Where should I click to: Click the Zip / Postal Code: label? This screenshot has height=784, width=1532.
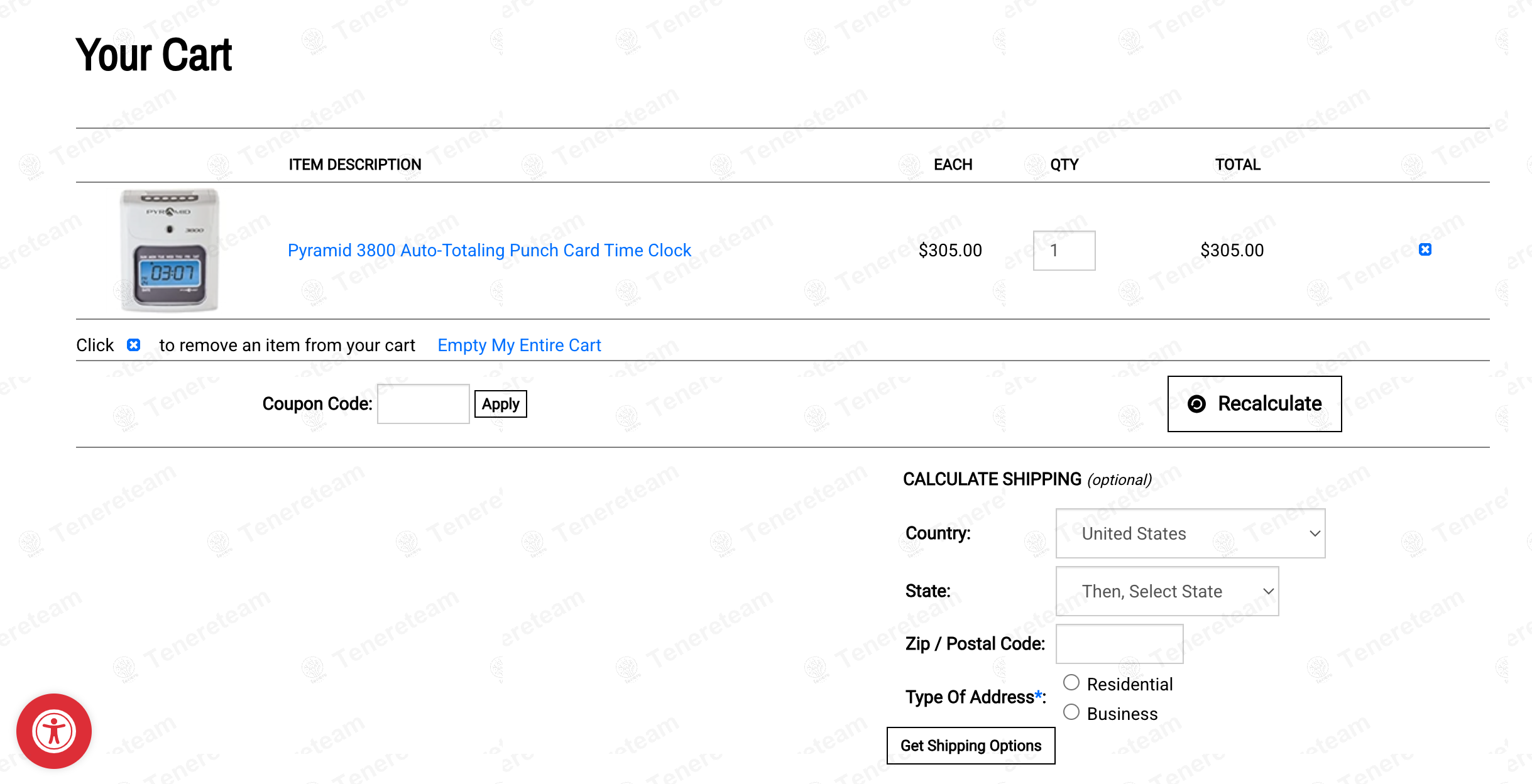coord(975,644)
